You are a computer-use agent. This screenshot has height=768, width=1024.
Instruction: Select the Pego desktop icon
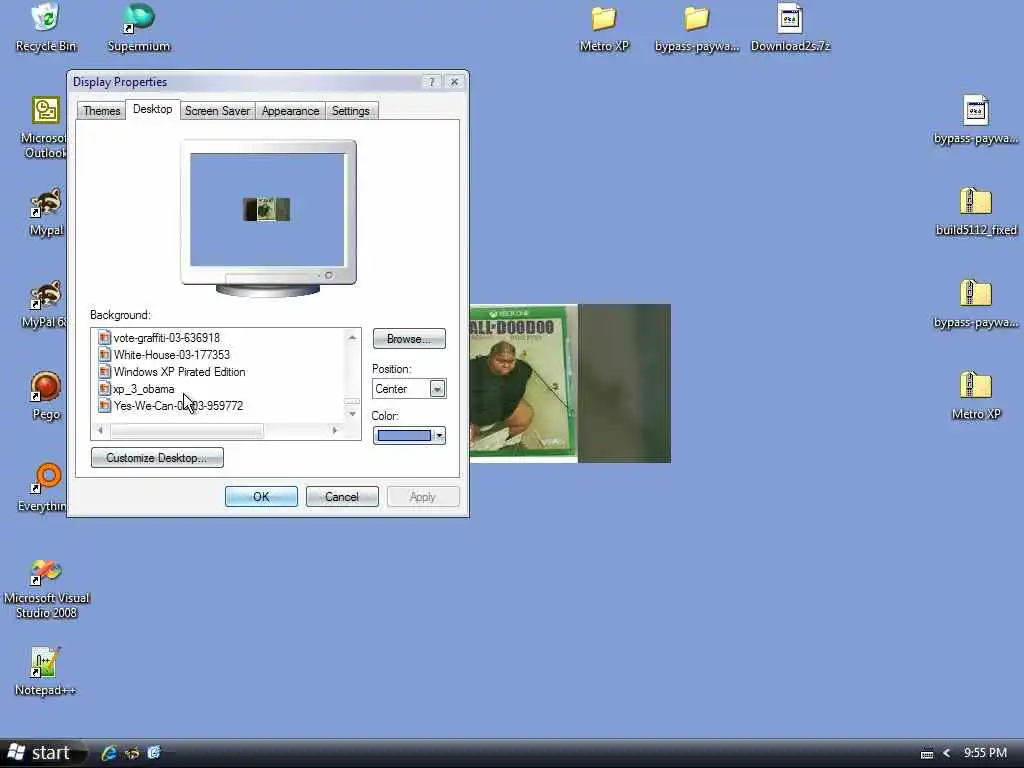point(46,396)
